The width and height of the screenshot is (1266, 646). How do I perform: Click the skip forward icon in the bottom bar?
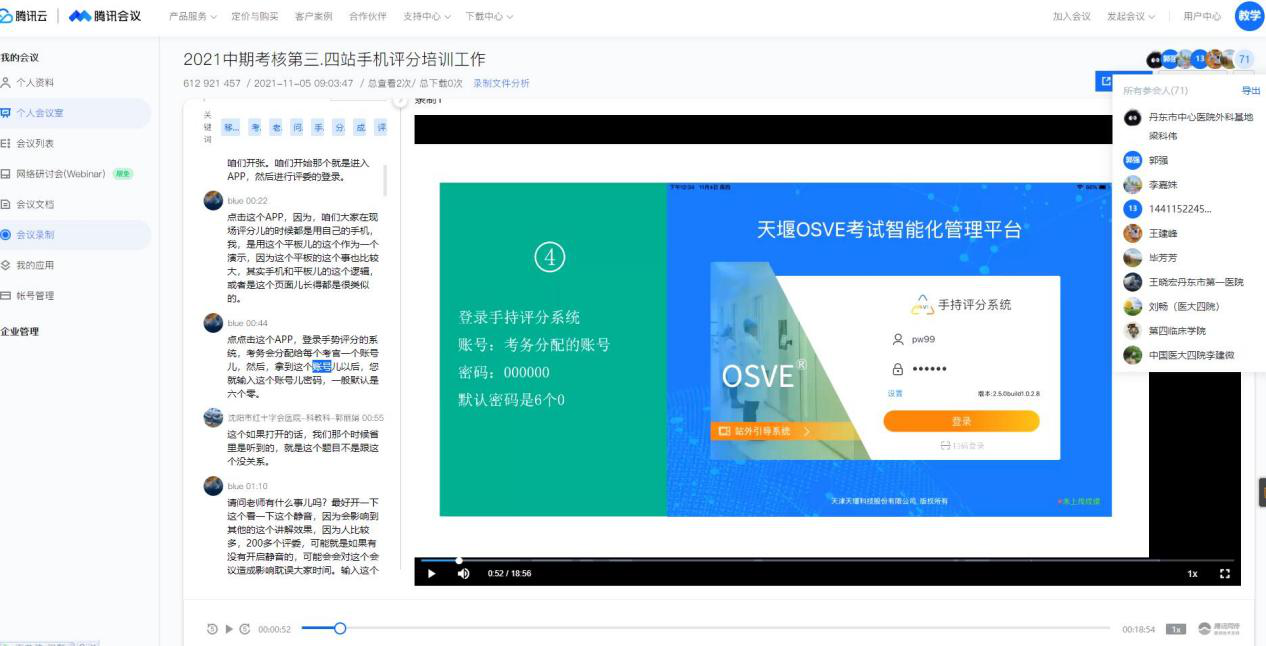(245, 629)
